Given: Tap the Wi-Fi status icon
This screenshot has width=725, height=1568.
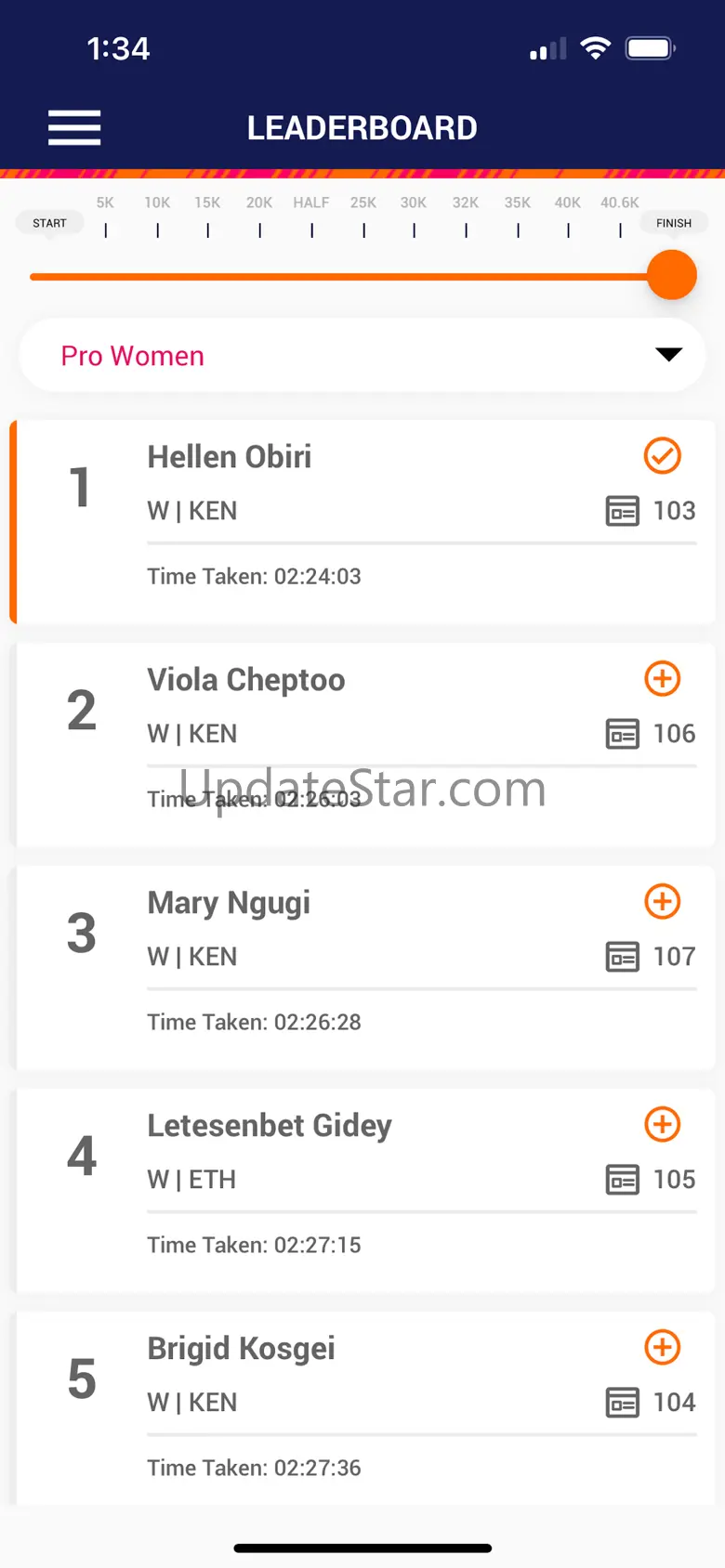Looking at the screenshot, I should (x=595, y=48).
